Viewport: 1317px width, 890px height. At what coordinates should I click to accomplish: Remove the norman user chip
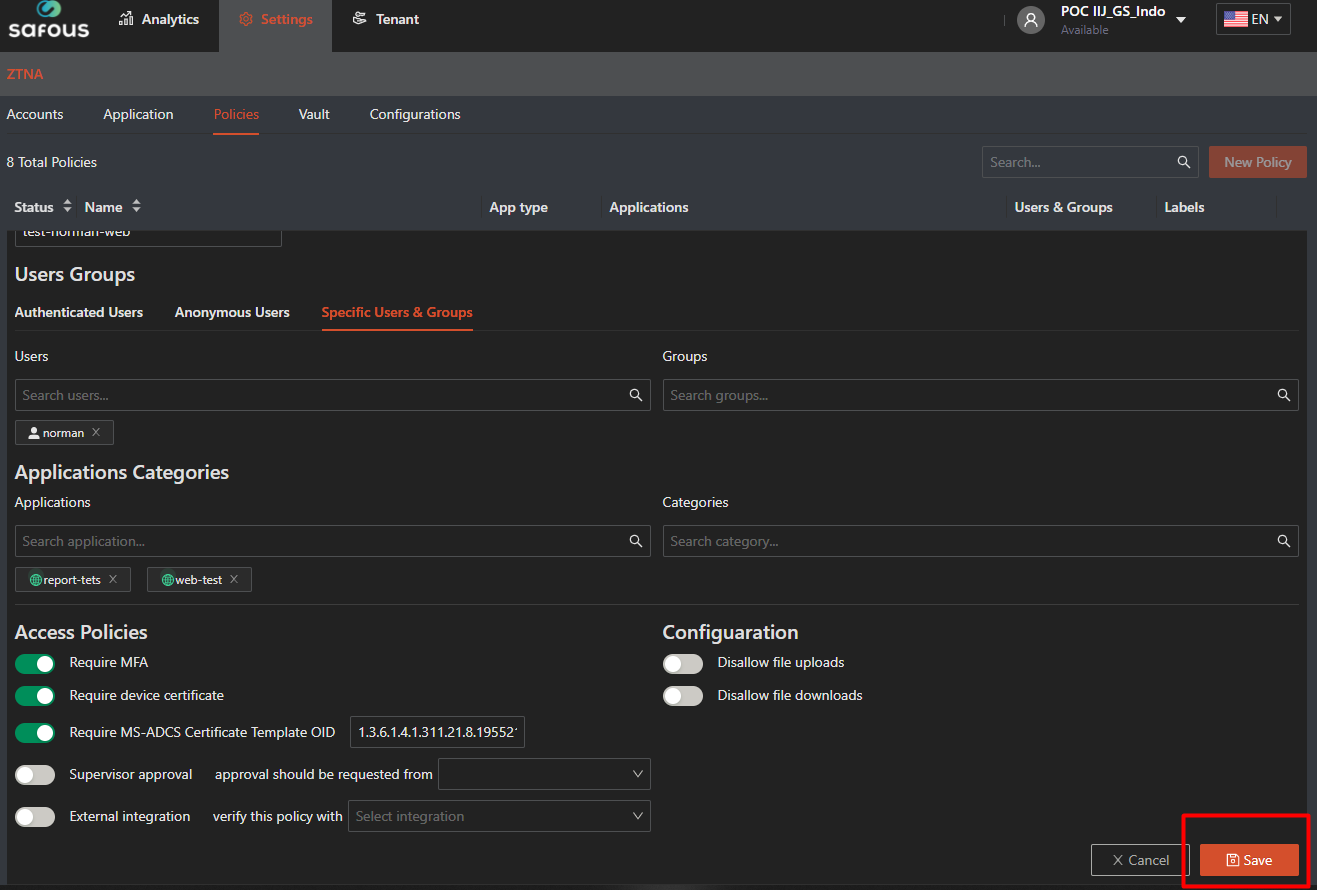pos(96,433)
